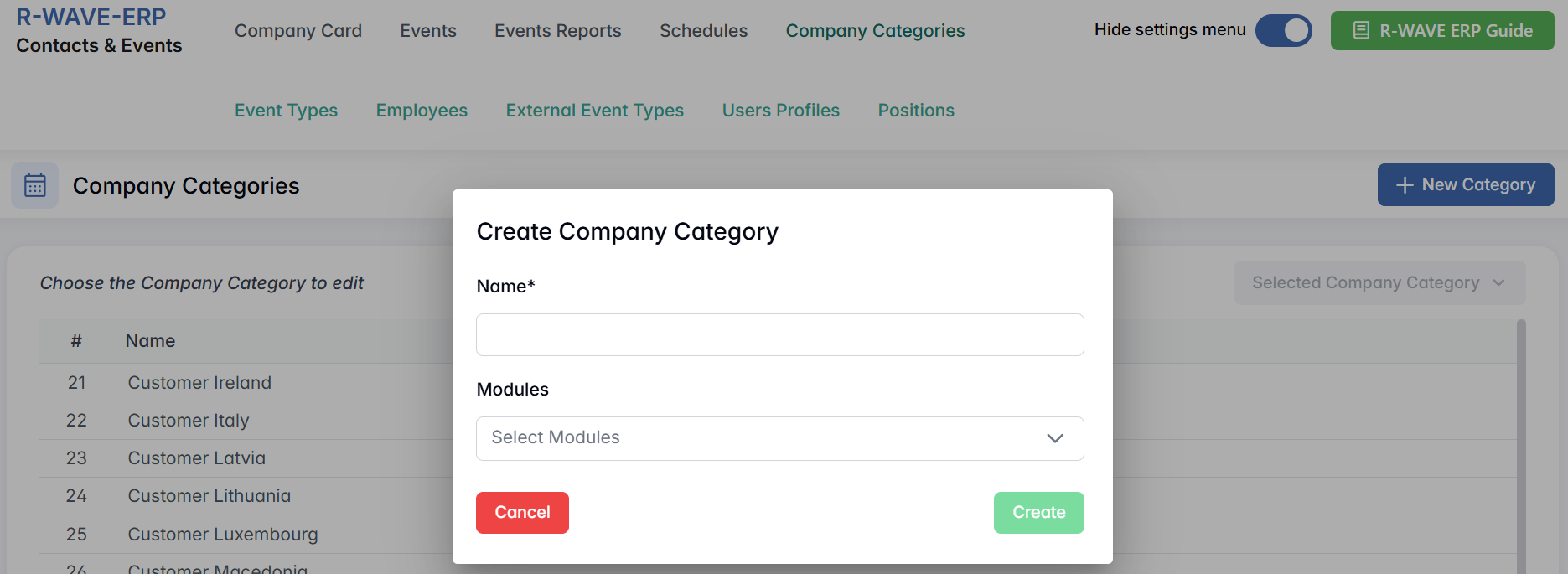Click into the Name input field
The height and width of the screenshot is (574, 1568).
[x=779, y=335]
